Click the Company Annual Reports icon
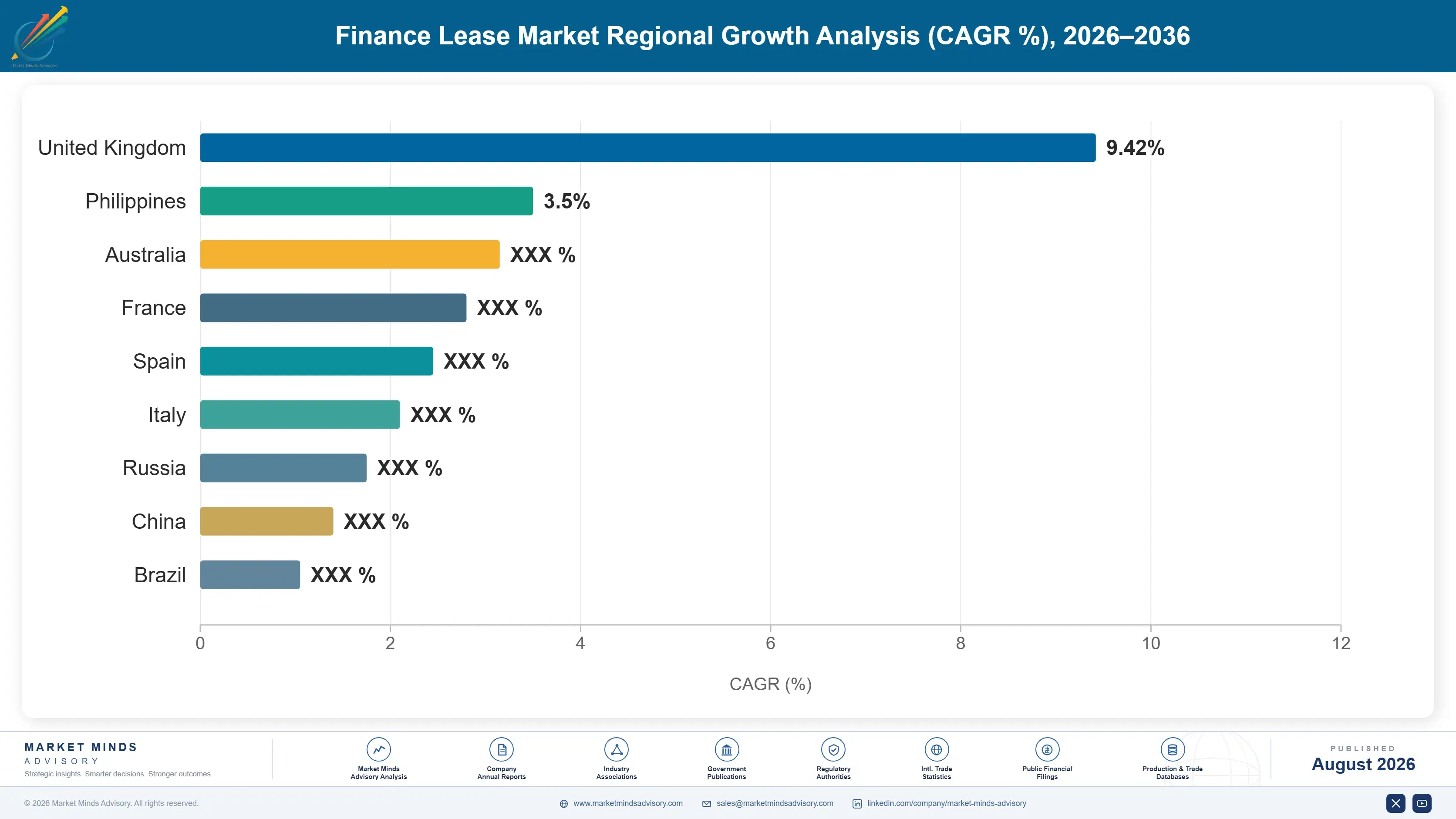The height and width of the screenshot is (819, 1456). (x=501, y=749)
